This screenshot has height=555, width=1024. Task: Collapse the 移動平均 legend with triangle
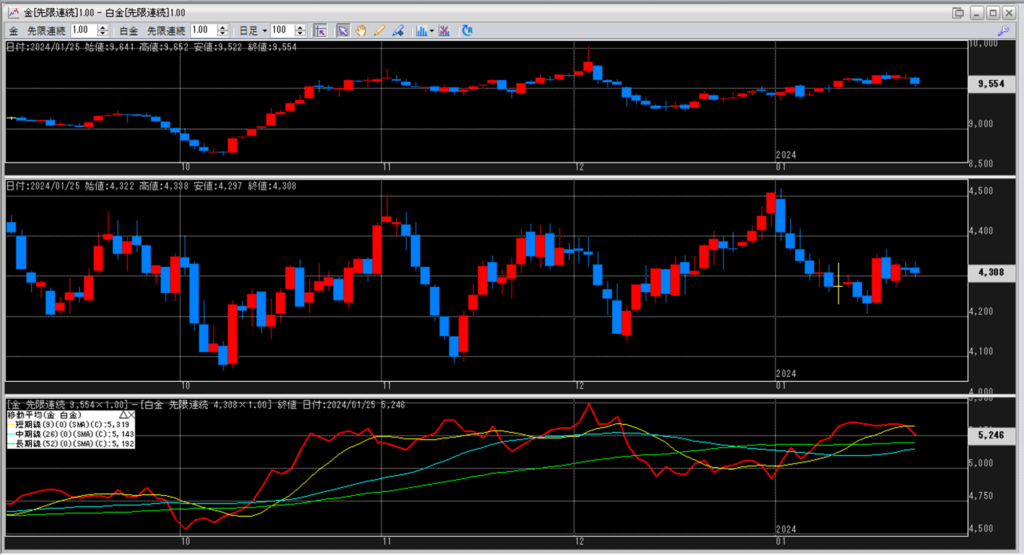click(x=123, y=413)
